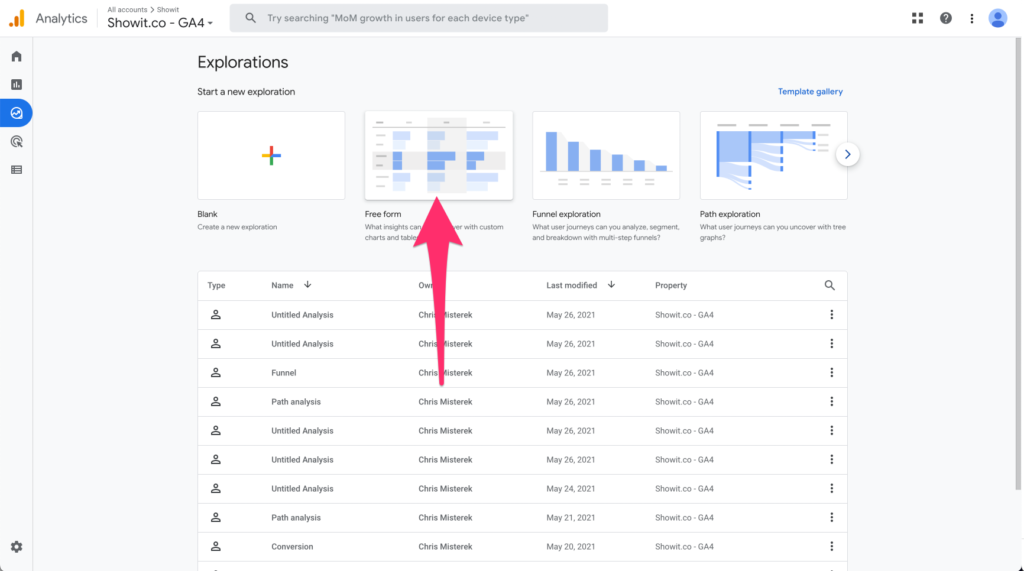Open the account profile avatar
This screenshot has width=1024, height=571.
pyautogui.click(x=997, y=18)
